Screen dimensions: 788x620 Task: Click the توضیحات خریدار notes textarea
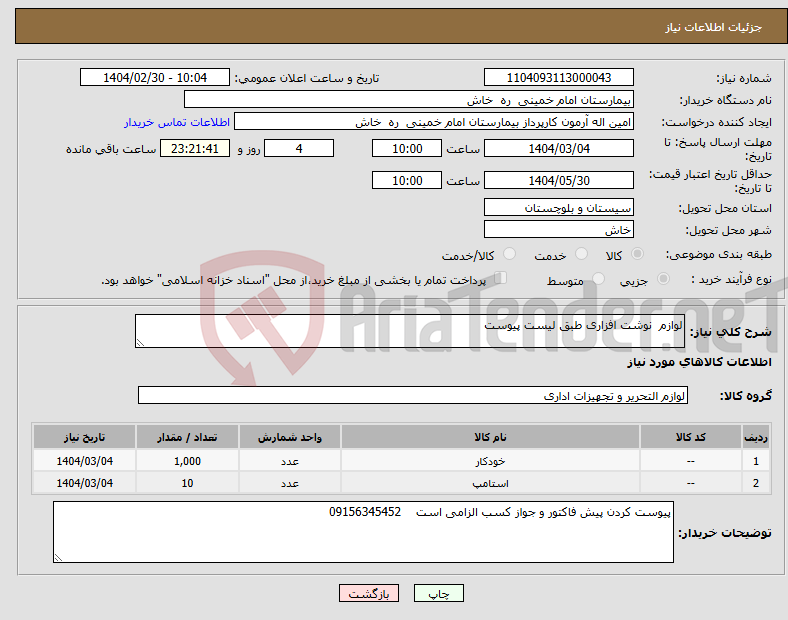point(363,532)
